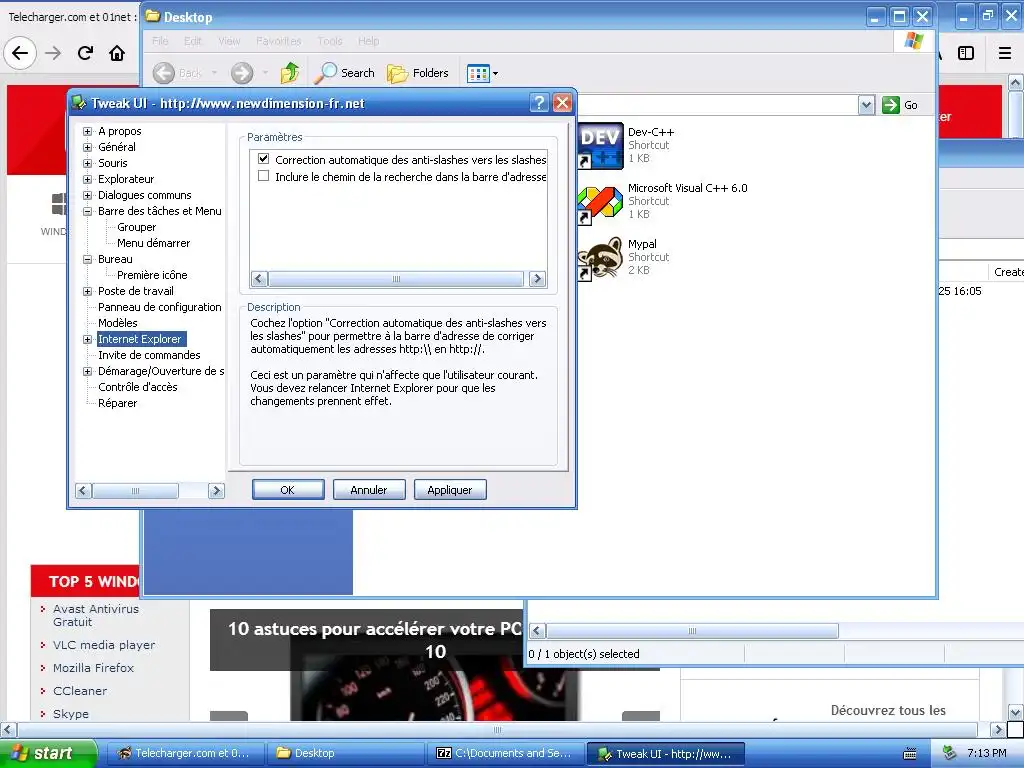Image resolution: width=1024 pixels, height=768 pixels.
Task: Expand the Souris tree node
Action: (88, 163)
